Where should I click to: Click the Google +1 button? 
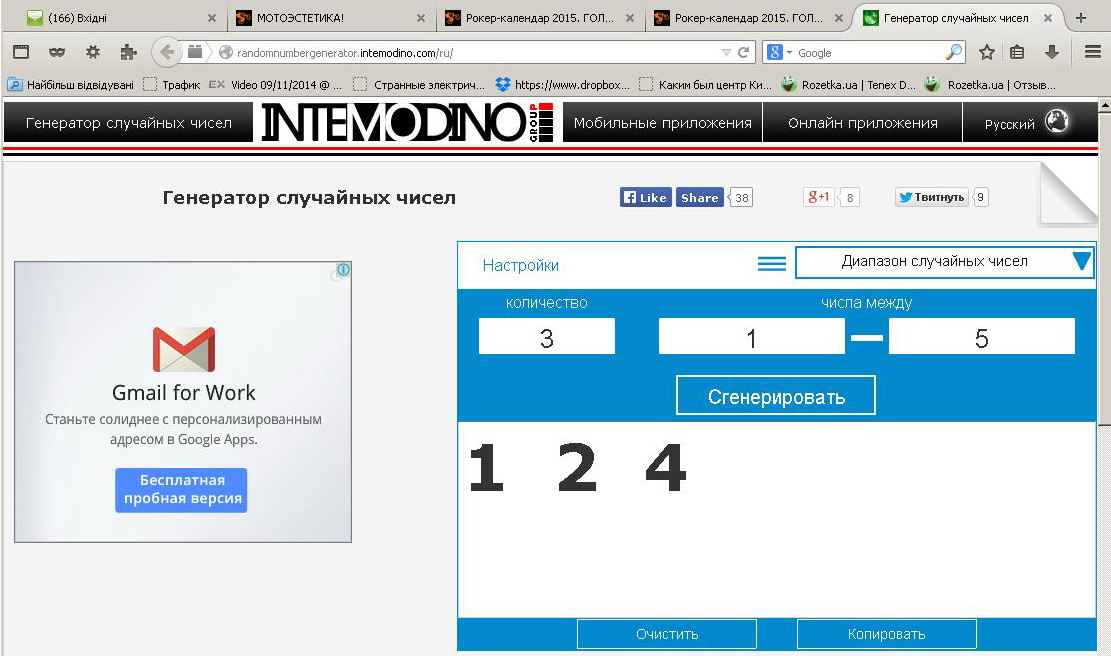coord(818,197)
